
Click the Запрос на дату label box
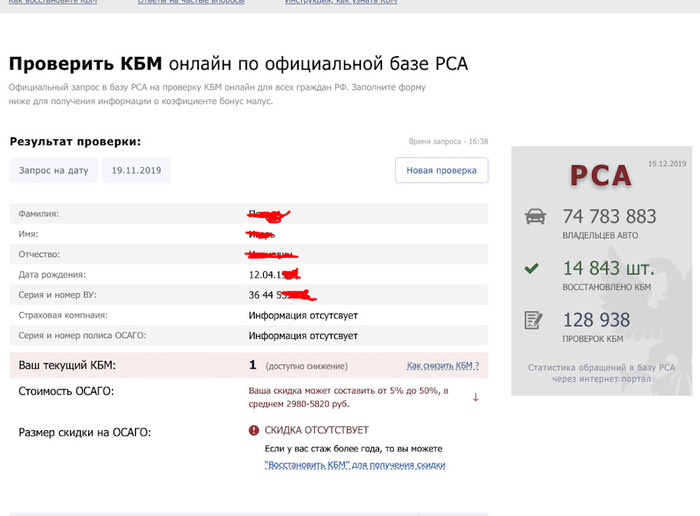tap(54, 171)
